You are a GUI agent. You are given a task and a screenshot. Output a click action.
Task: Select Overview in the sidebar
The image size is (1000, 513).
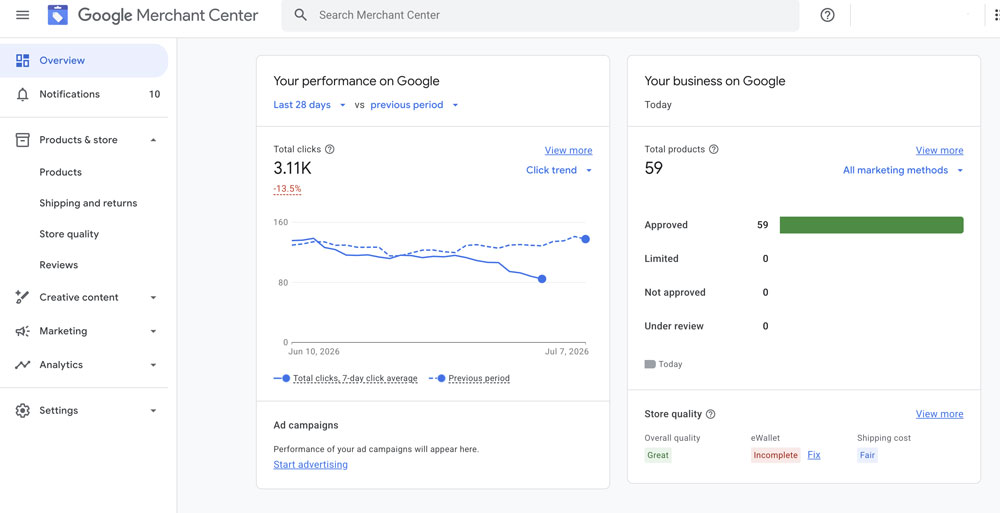pyautogui.click(x=84, y=61)
